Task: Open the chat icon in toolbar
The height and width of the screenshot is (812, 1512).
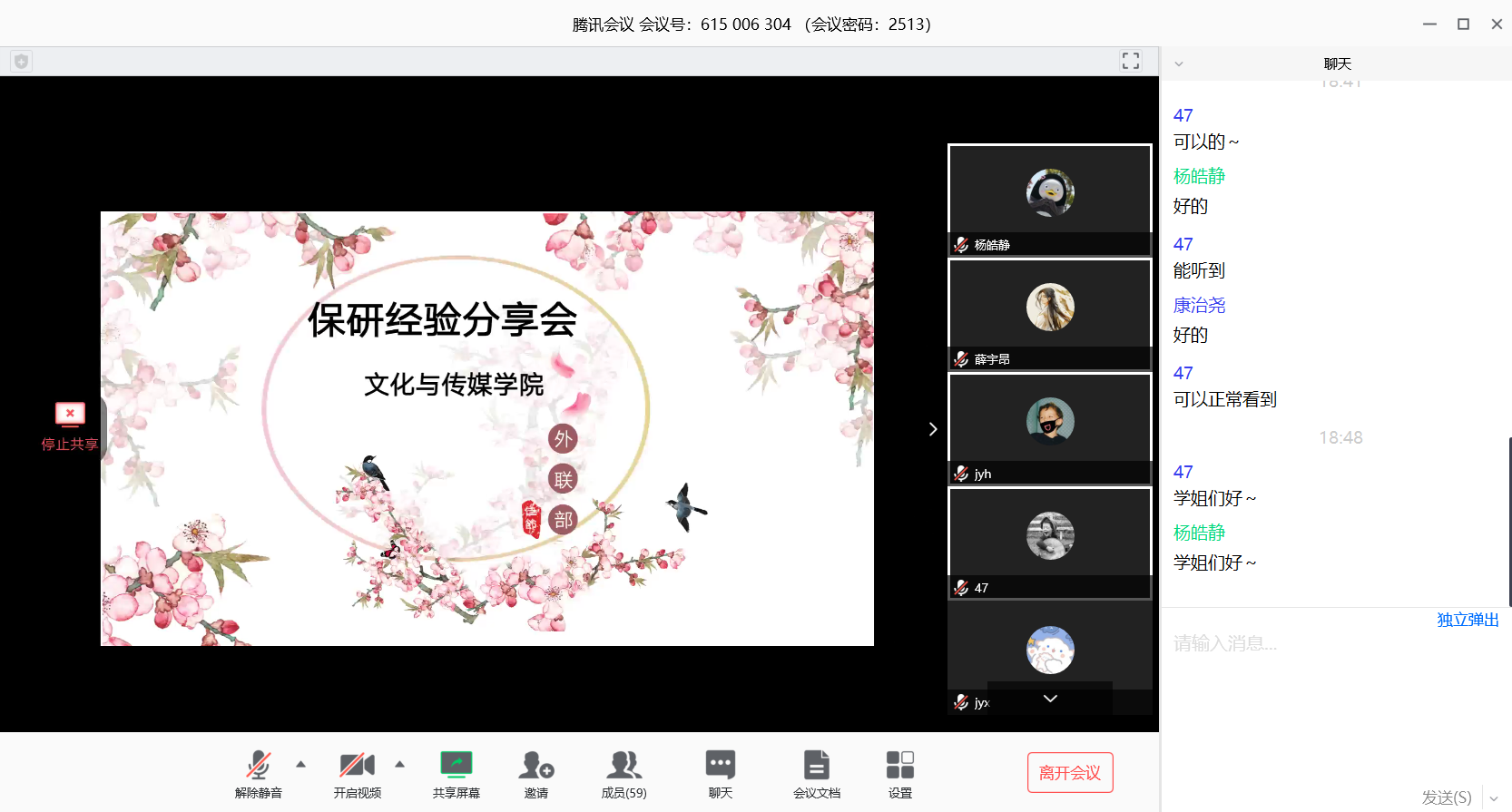Action: click(720, 766)
